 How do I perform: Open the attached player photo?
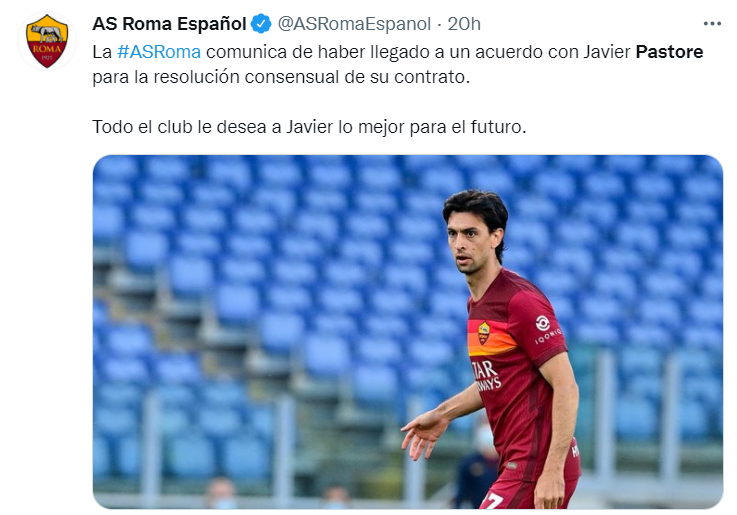click(x=408, y=332)
